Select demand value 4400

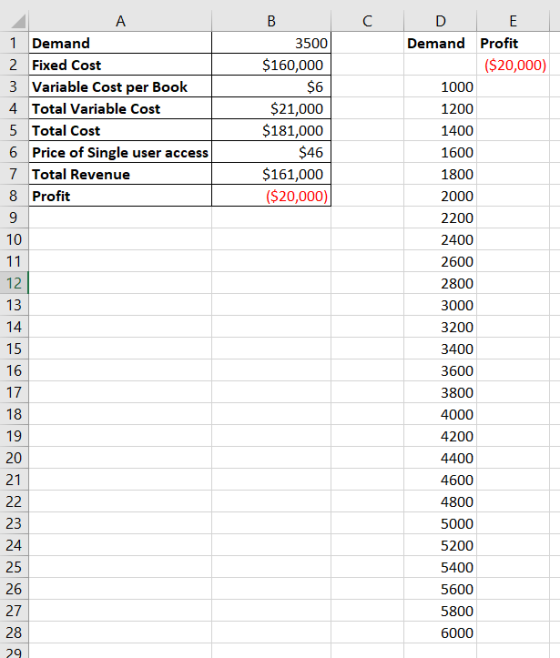tap(440, 457)
